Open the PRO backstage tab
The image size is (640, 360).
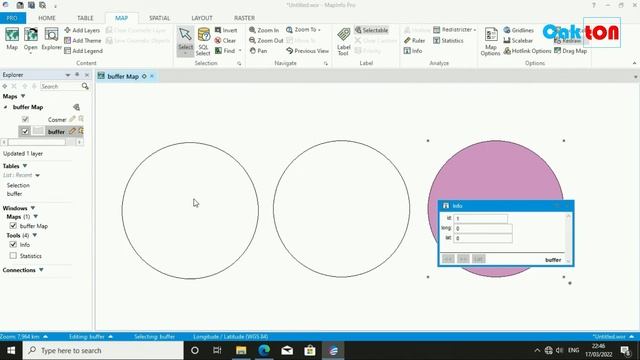pos(13,18)
